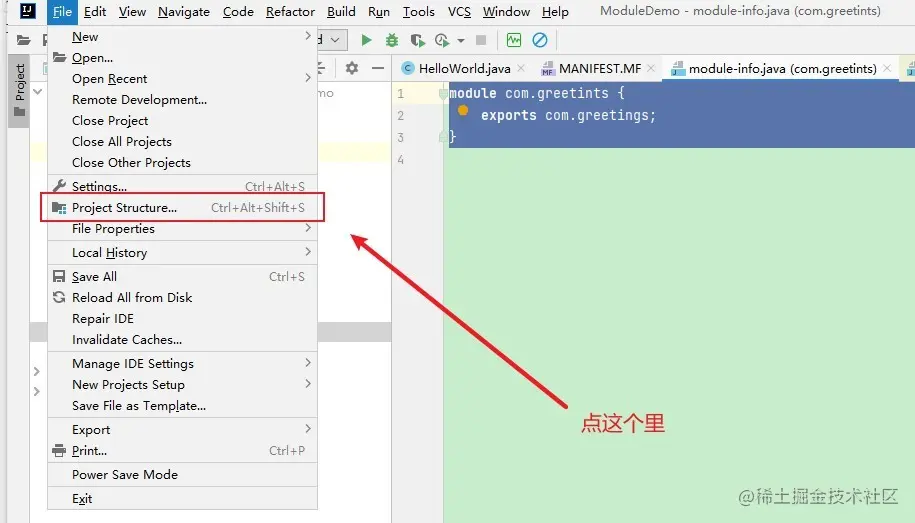Open the Help menu
Viewport: 915px width, 523px height.
click(555, 12)
